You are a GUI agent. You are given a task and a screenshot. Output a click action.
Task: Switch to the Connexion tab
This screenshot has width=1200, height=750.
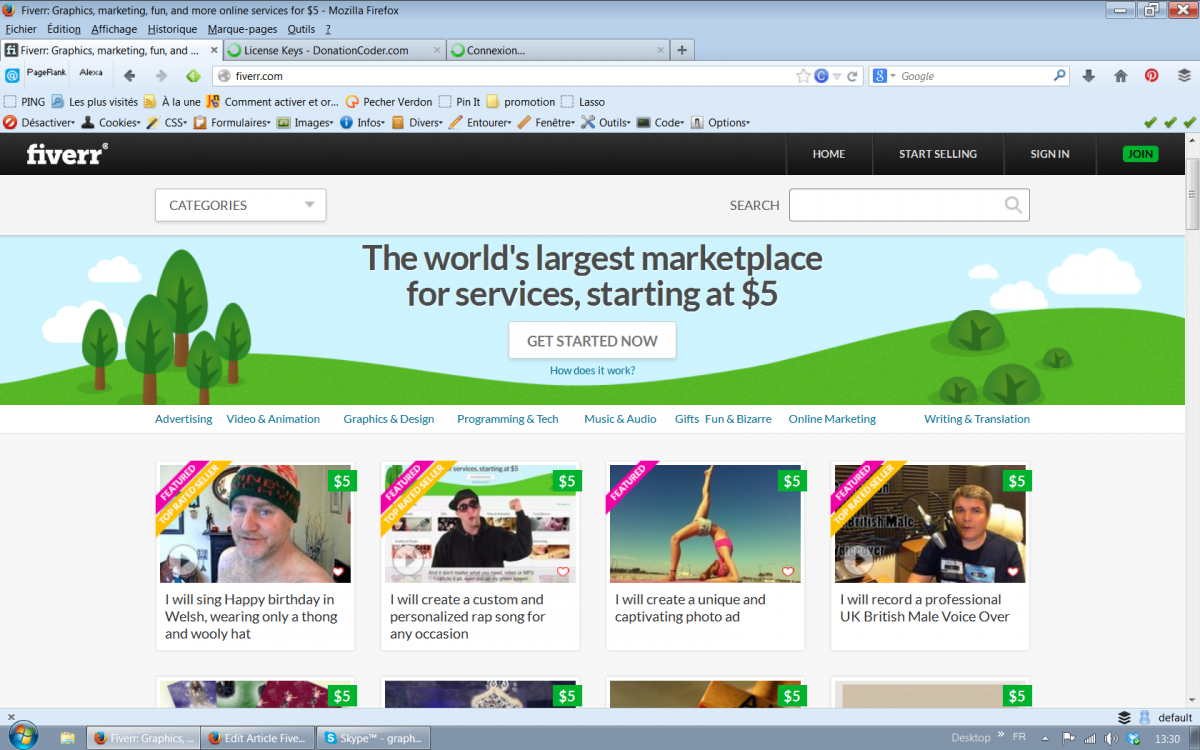click(558, 50)
